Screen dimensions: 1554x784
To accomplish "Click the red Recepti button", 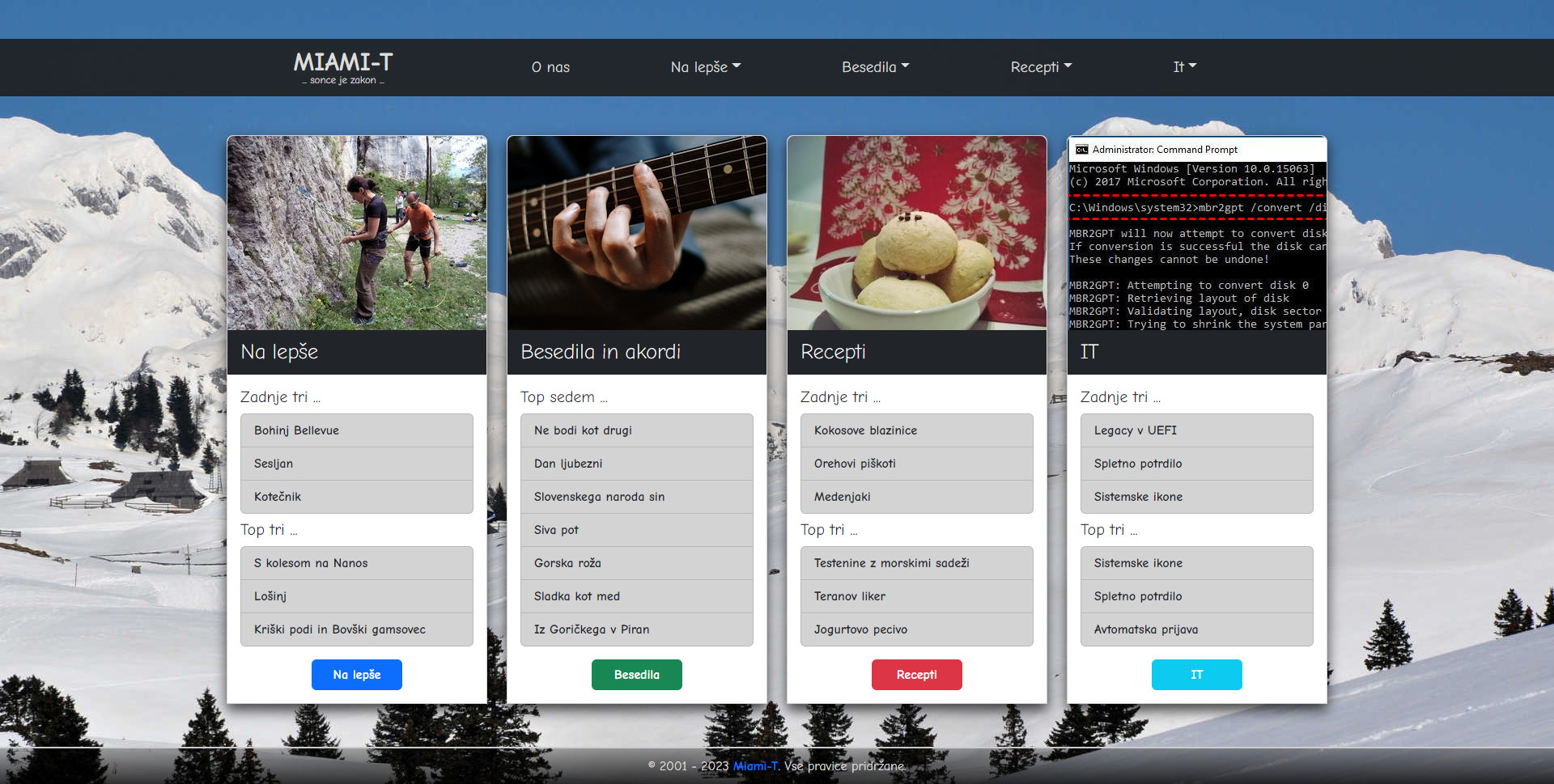I will click(917, 675).
